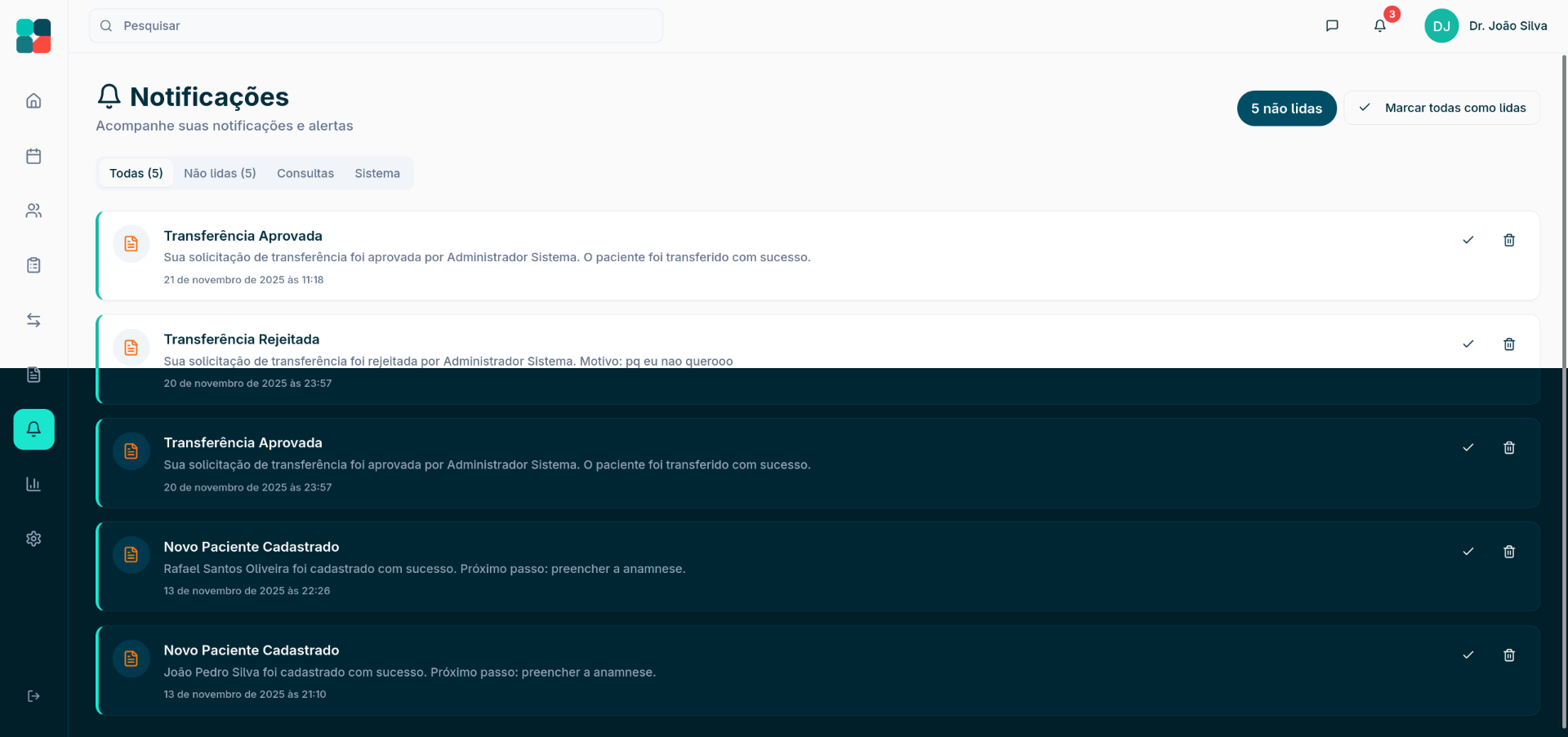Viewport: 1568px width, 737px height.
Task: Open the patients (people) sidebar icon
Action: [x=33, y=211]
